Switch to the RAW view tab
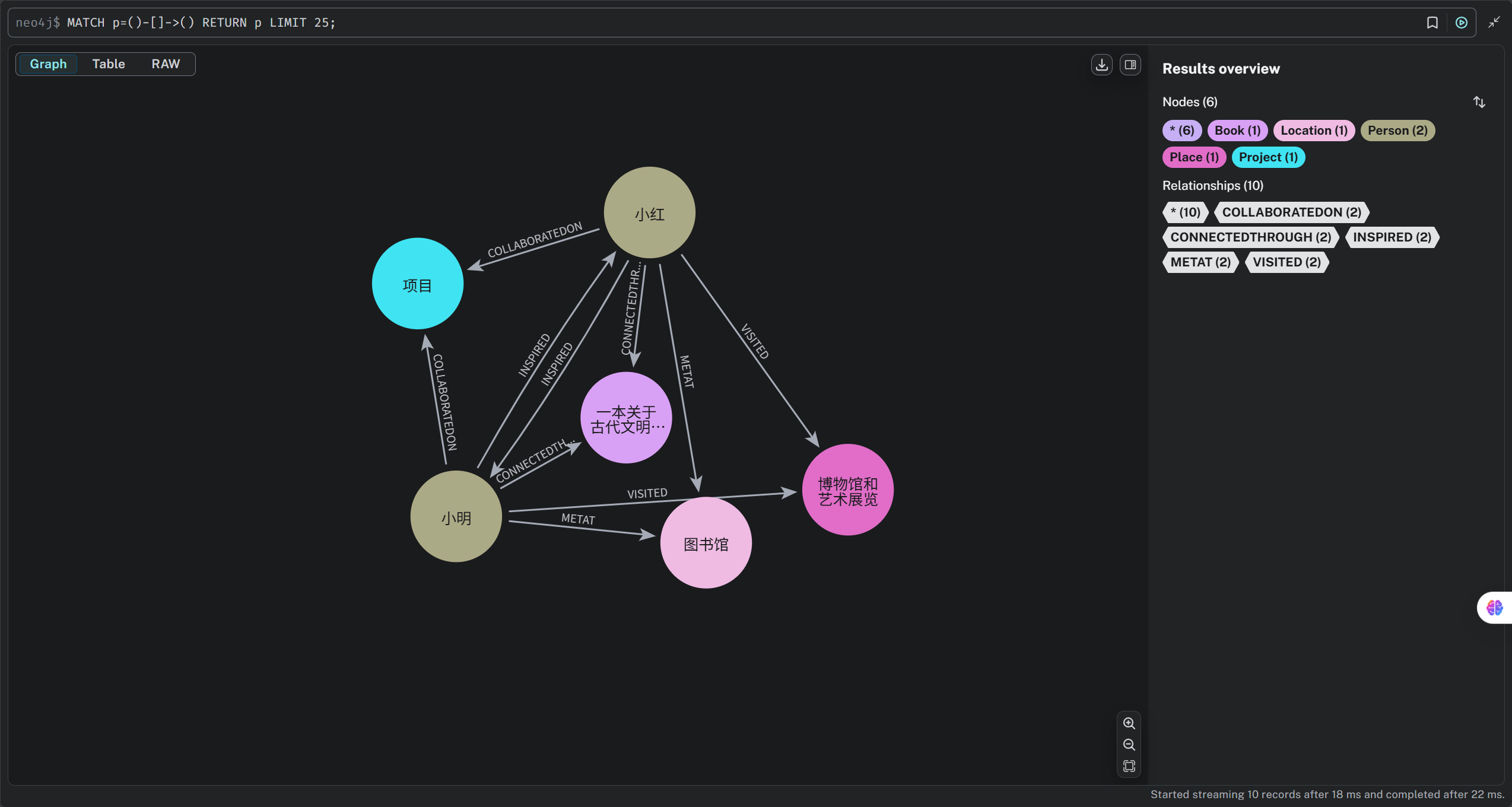This screenshot has width=1512, height=807. point(166,64)
